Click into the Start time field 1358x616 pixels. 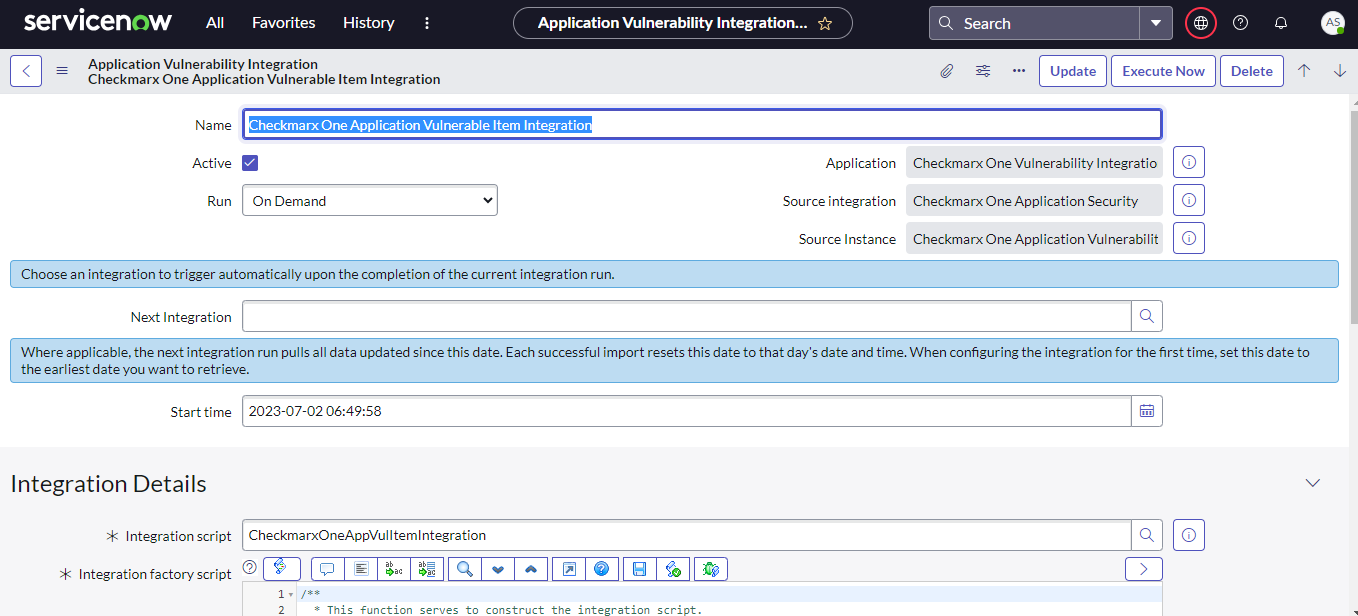click(686, 411)
